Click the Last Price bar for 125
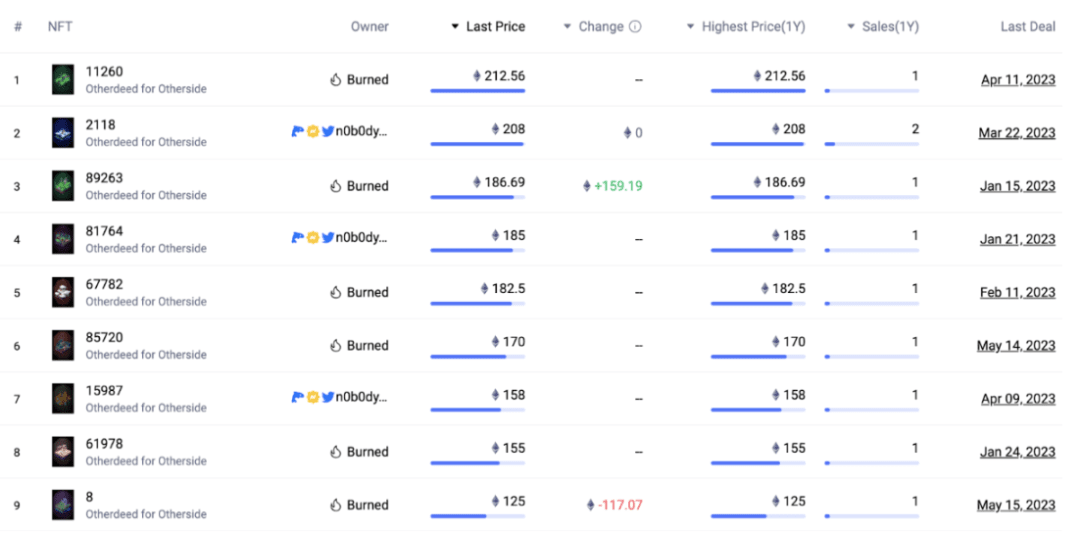 coord(477,516)
